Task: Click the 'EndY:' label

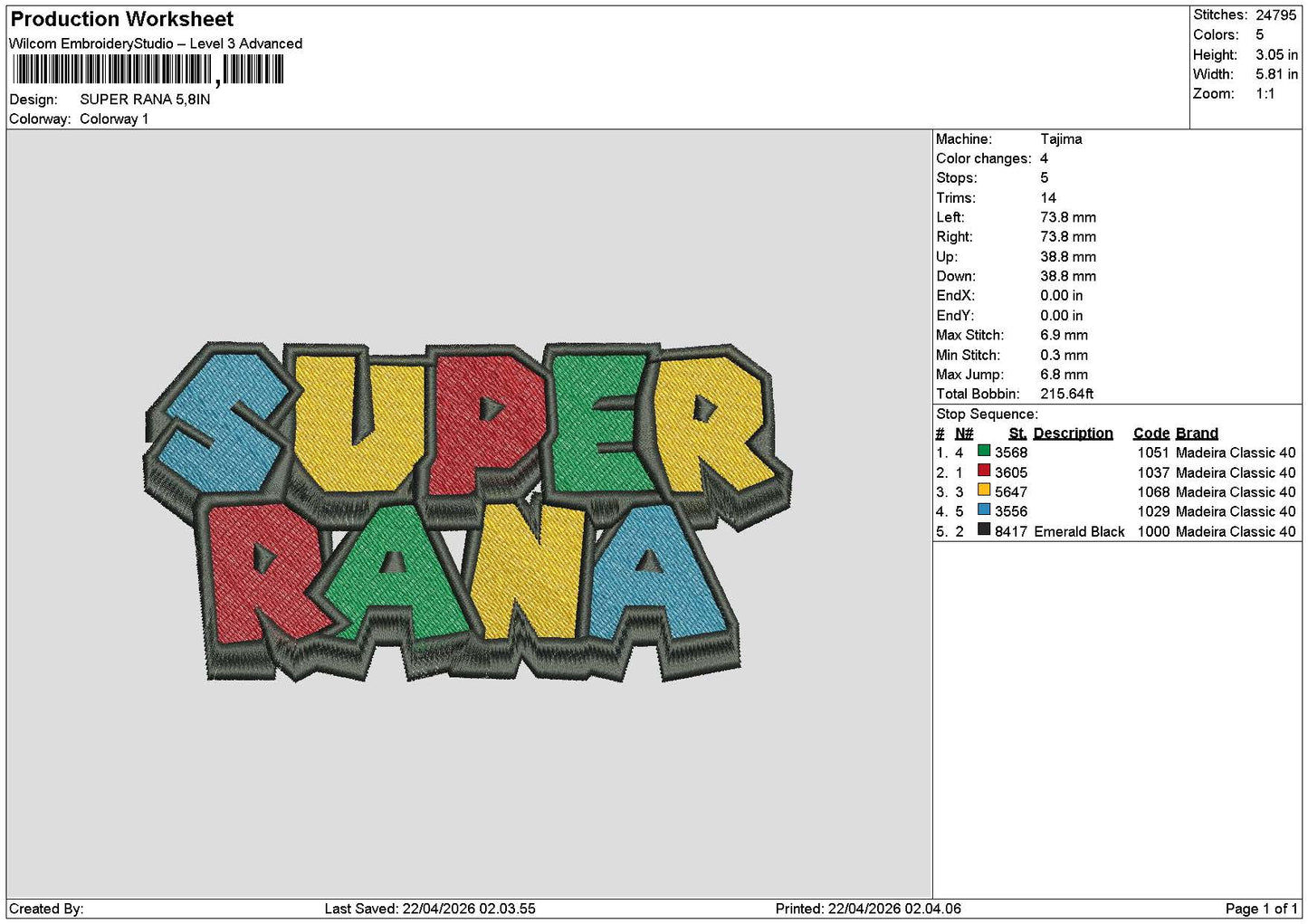Action: click(956, 316)
